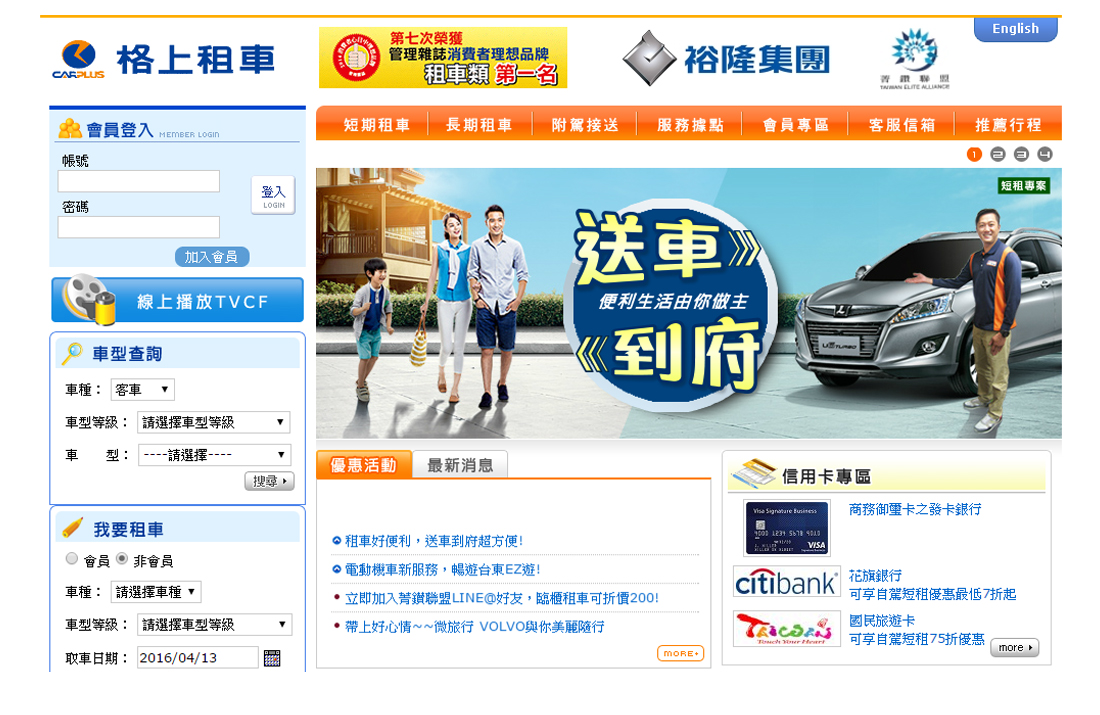Focus the 帳號 input field
1100x715 pixels.
(x=139, y=181)
